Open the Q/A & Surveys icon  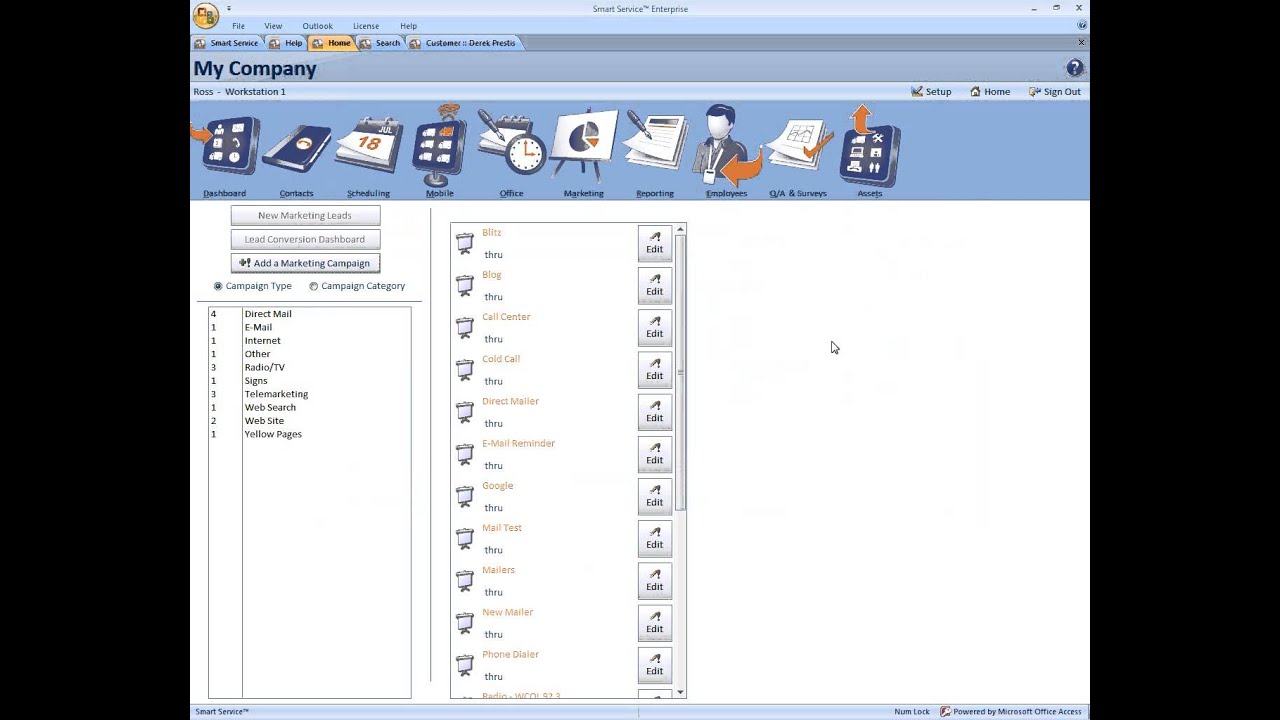tap(798, 147)
